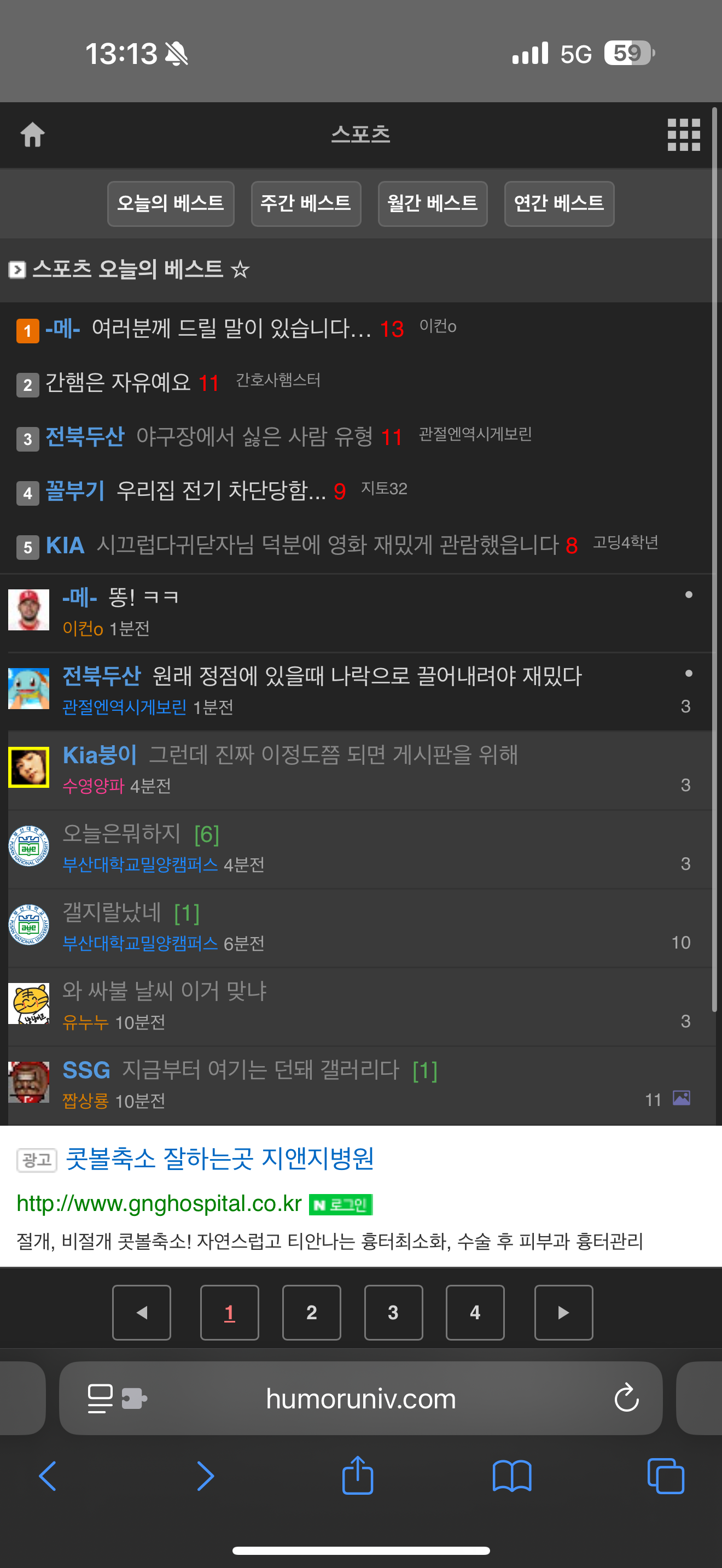
Task: Open Safari bookmarks book icon
Action: (x=512, y=1476)
